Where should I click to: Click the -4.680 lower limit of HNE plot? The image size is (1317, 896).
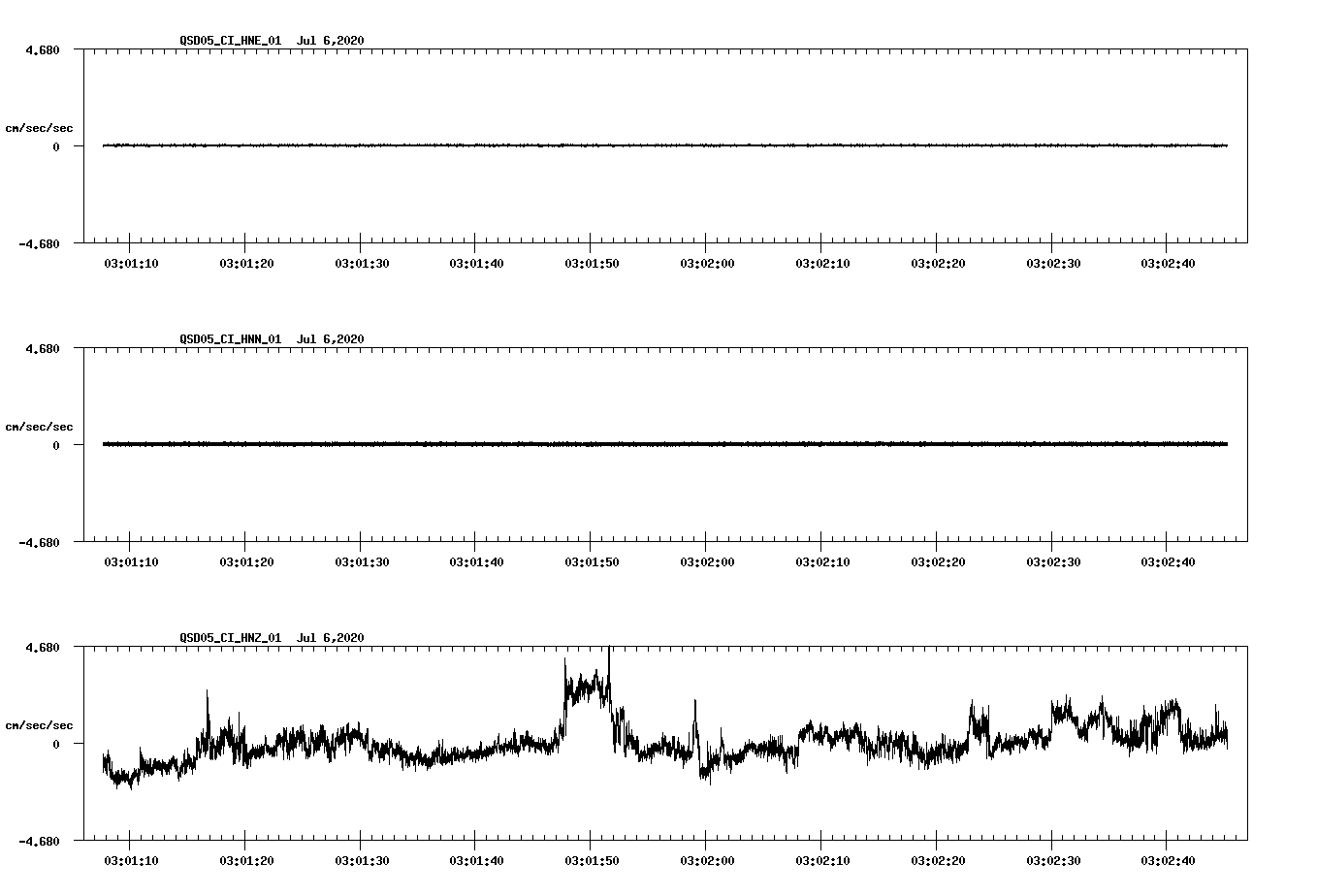click(x=40, y=243)
